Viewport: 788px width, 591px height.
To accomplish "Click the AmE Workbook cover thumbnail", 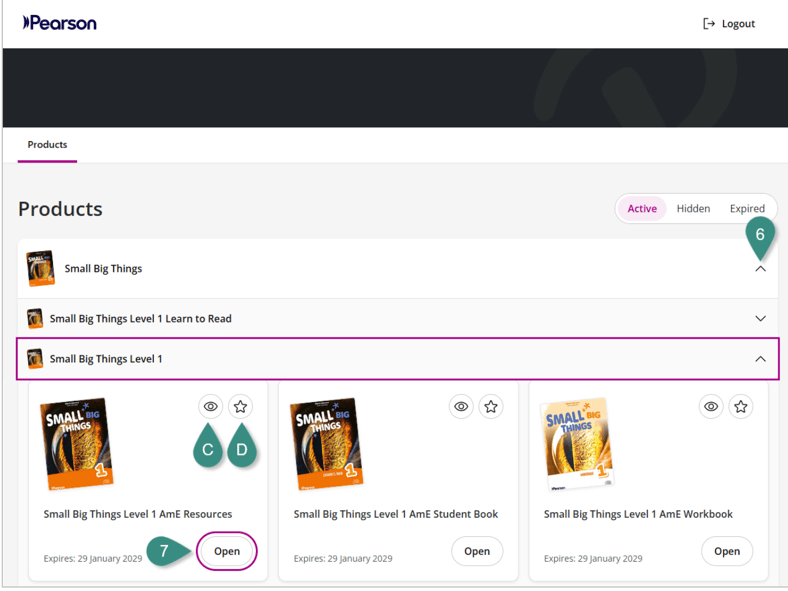I will click(x=577, y=443).
